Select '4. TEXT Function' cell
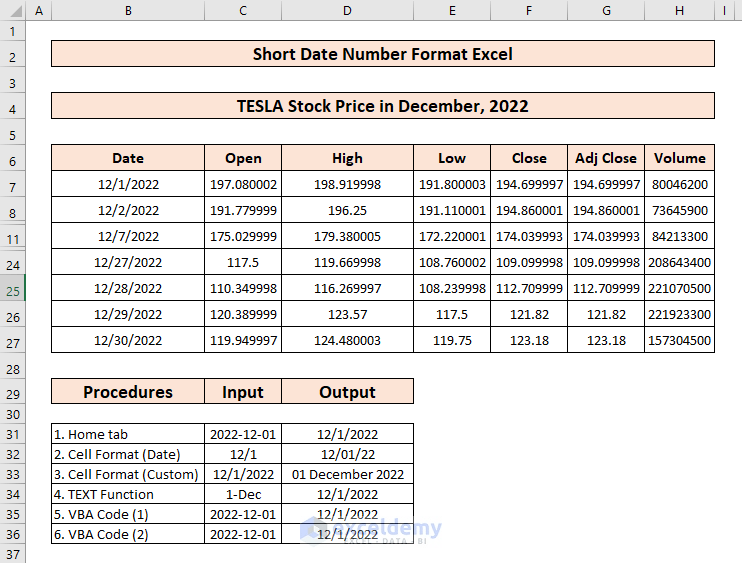The width and height of the screenshot is (742, 563). 128,494
